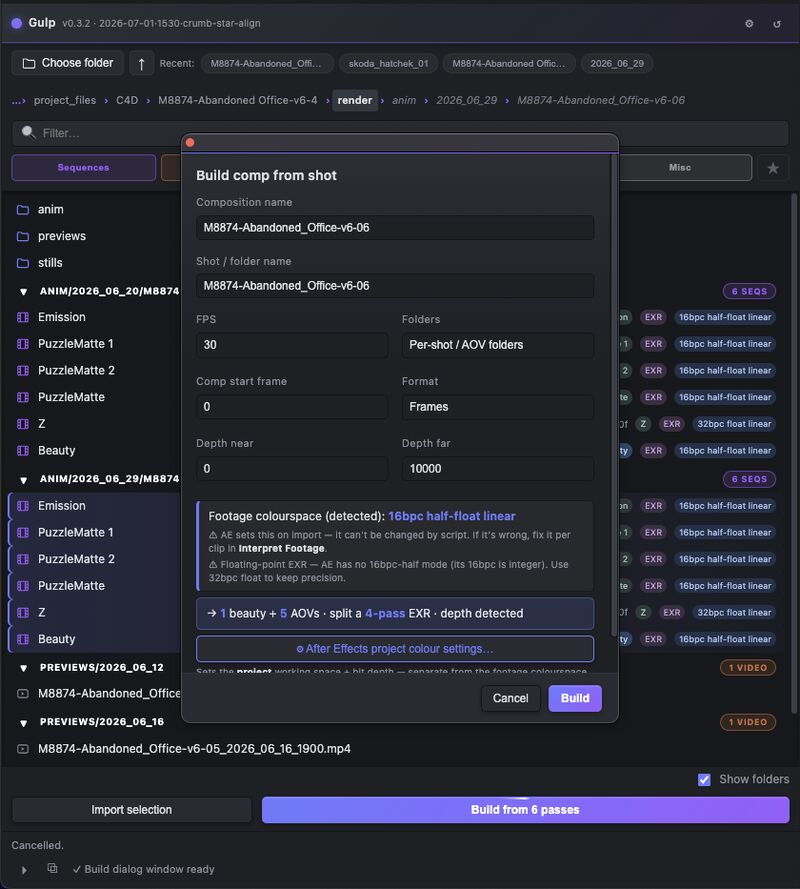Click the Comp start frame field
This screenshot has height=889, width=800.
click(292, 407)
